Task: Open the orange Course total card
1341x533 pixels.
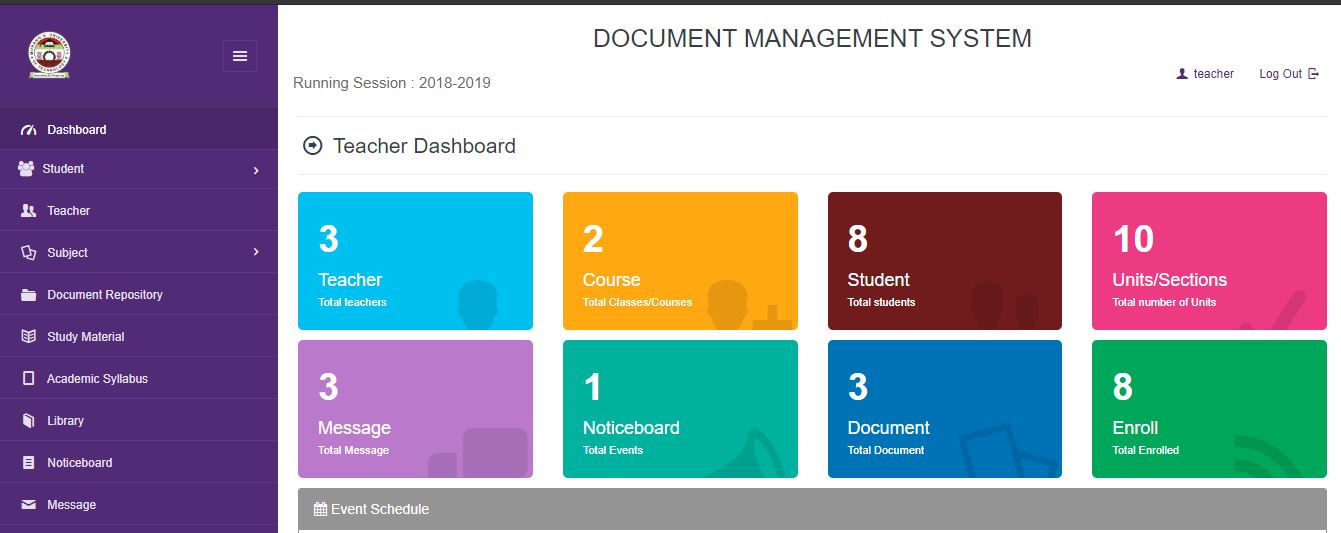Action: (680, 261)
